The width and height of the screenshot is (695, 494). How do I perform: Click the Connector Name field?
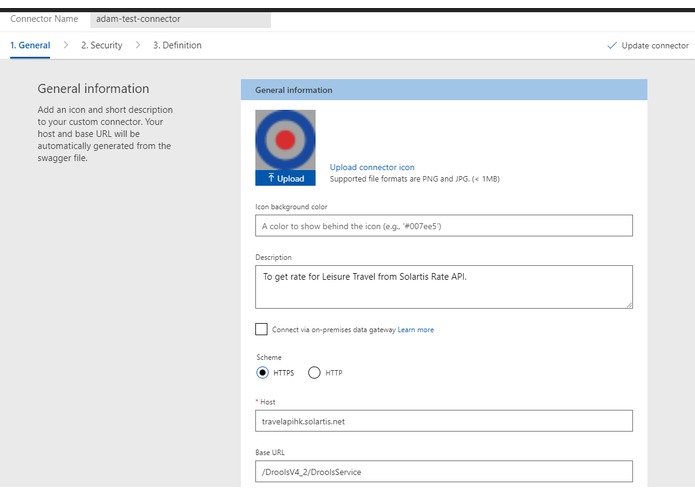pyautogui.click(x=180, y=19)
